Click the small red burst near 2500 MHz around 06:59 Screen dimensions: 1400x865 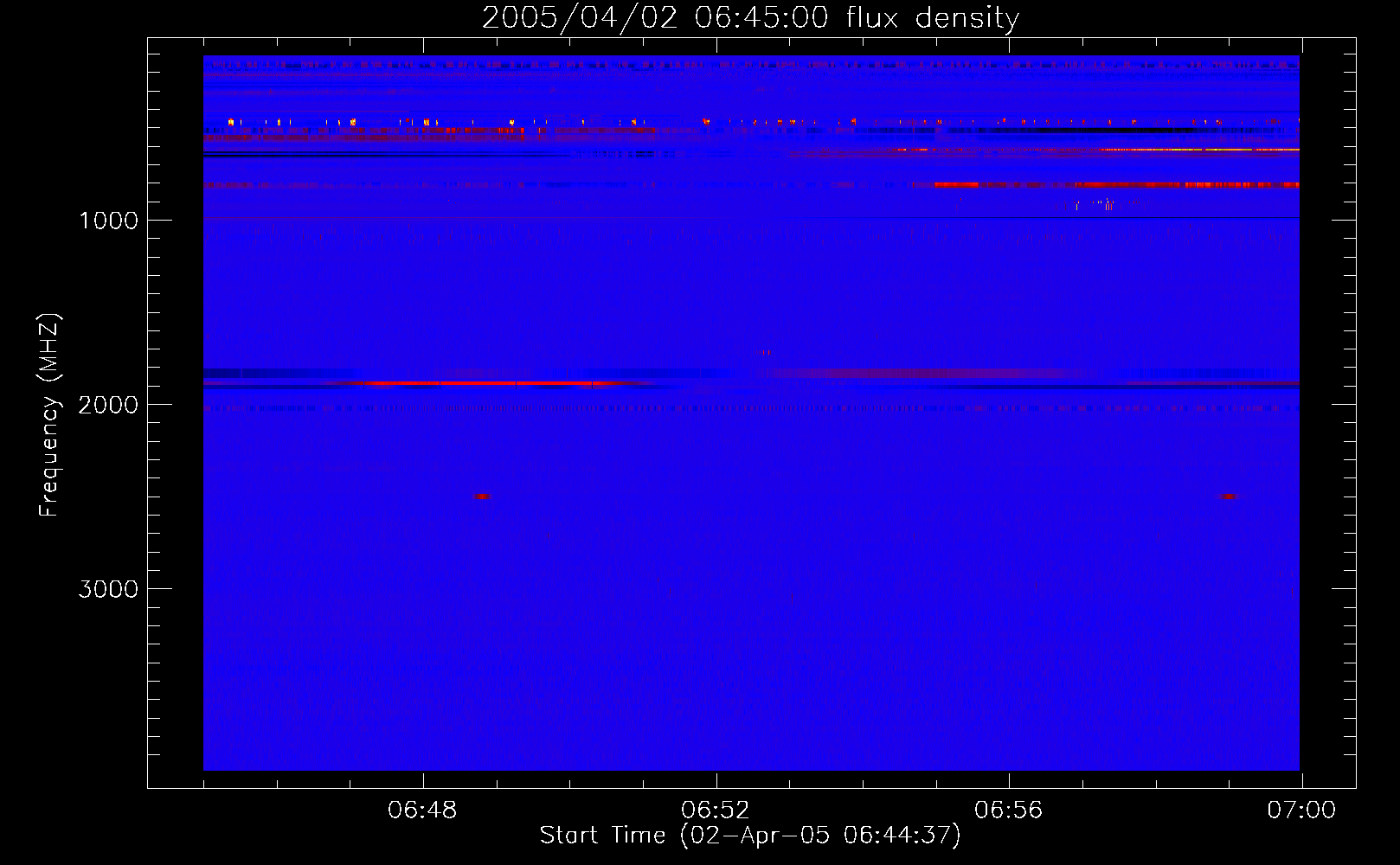point(1228,497)
